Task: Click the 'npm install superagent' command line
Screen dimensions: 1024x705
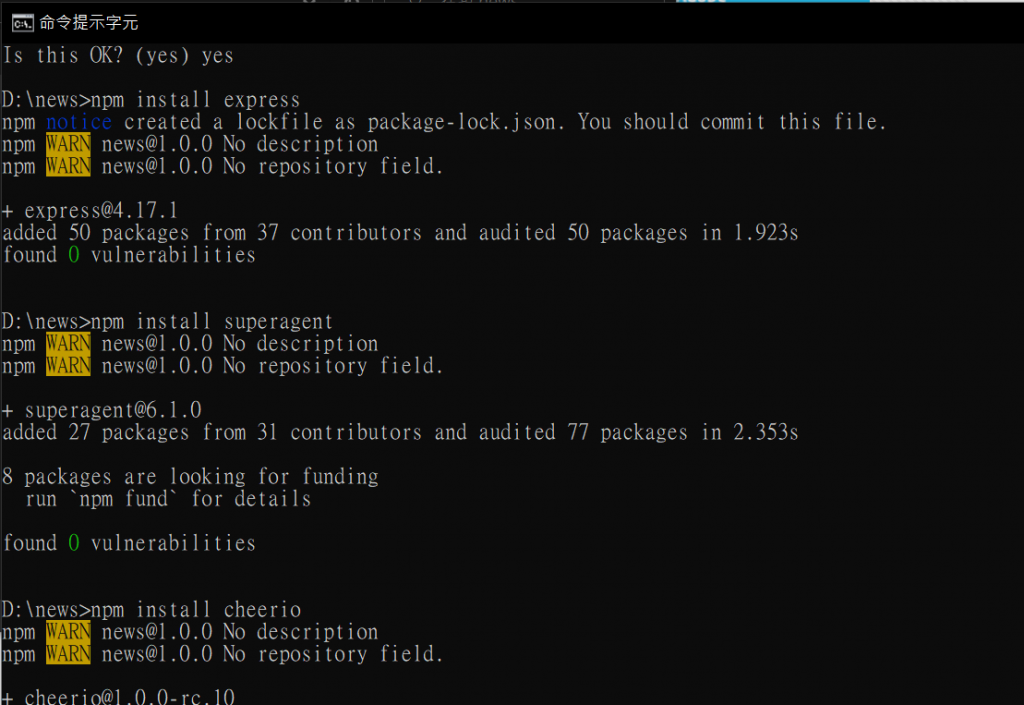Action: pos(167,322)
